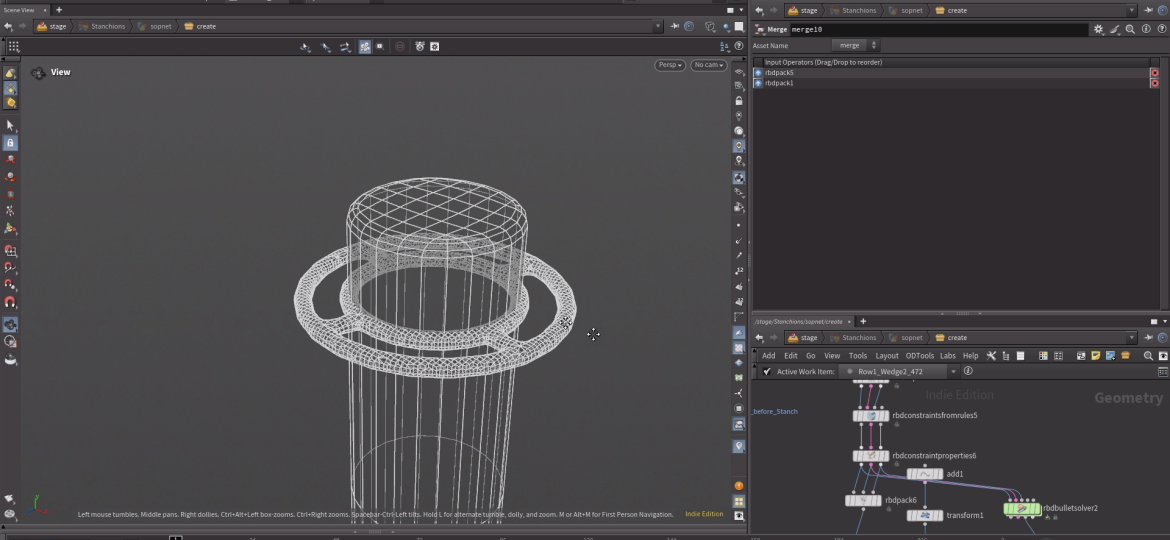This screenshot has width=1170, height=540.
Task: Add a sticky note in network editor
Action: point(1096,356)
